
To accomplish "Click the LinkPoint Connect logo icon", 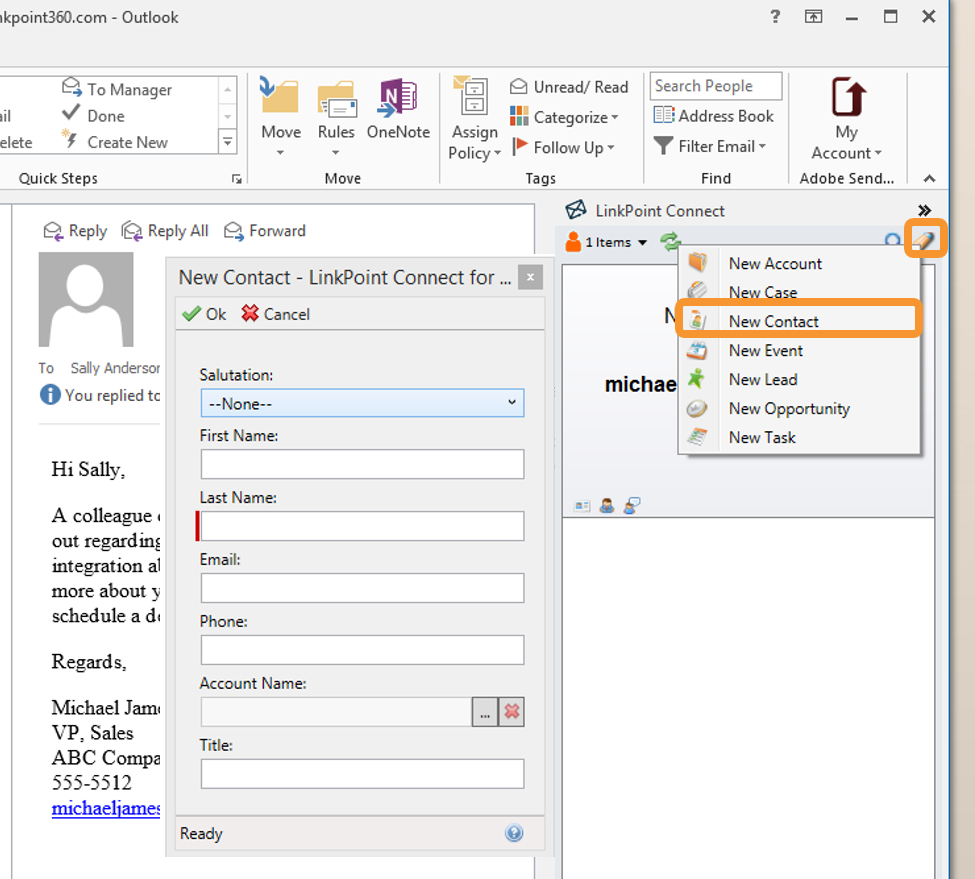I will point(576,209).
